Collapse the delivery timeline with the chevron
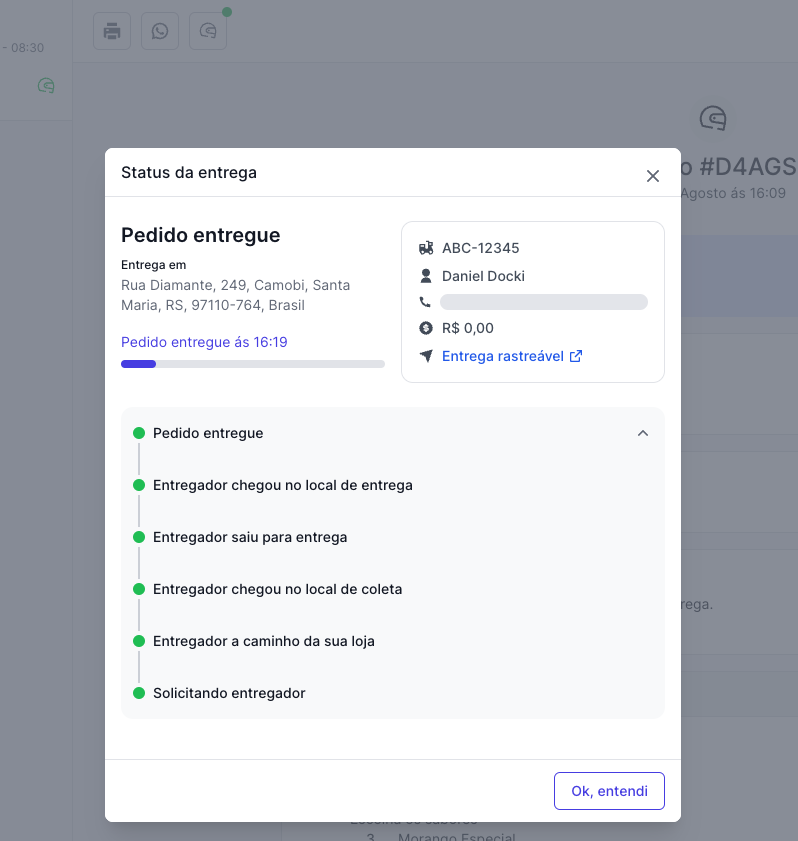Image resolution: width=798 pixels, height=841 pixels. [643, 433]
